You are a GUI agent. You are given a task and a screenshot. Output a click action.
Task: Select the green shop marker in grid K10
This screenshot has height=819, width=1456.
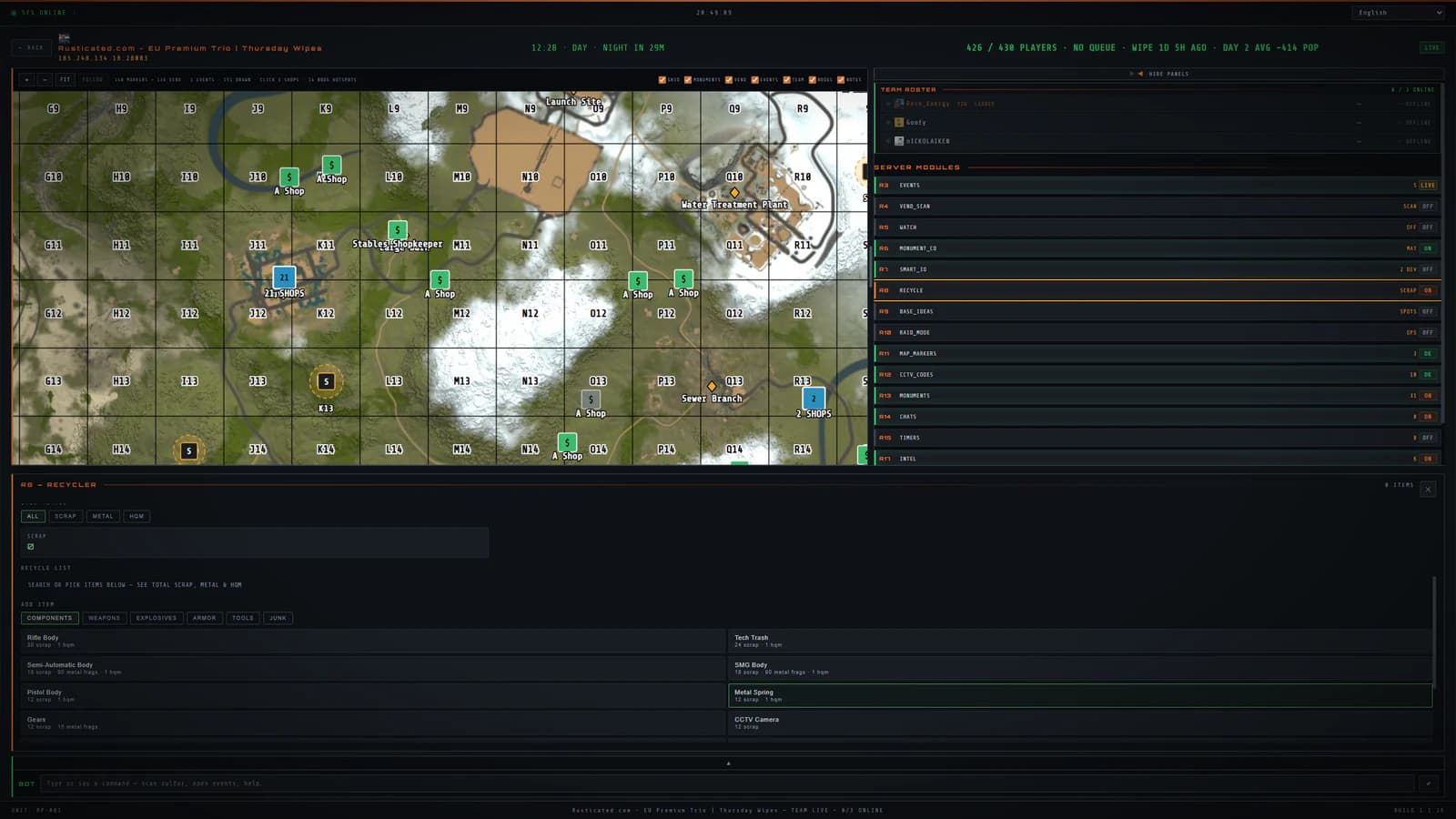332,165
